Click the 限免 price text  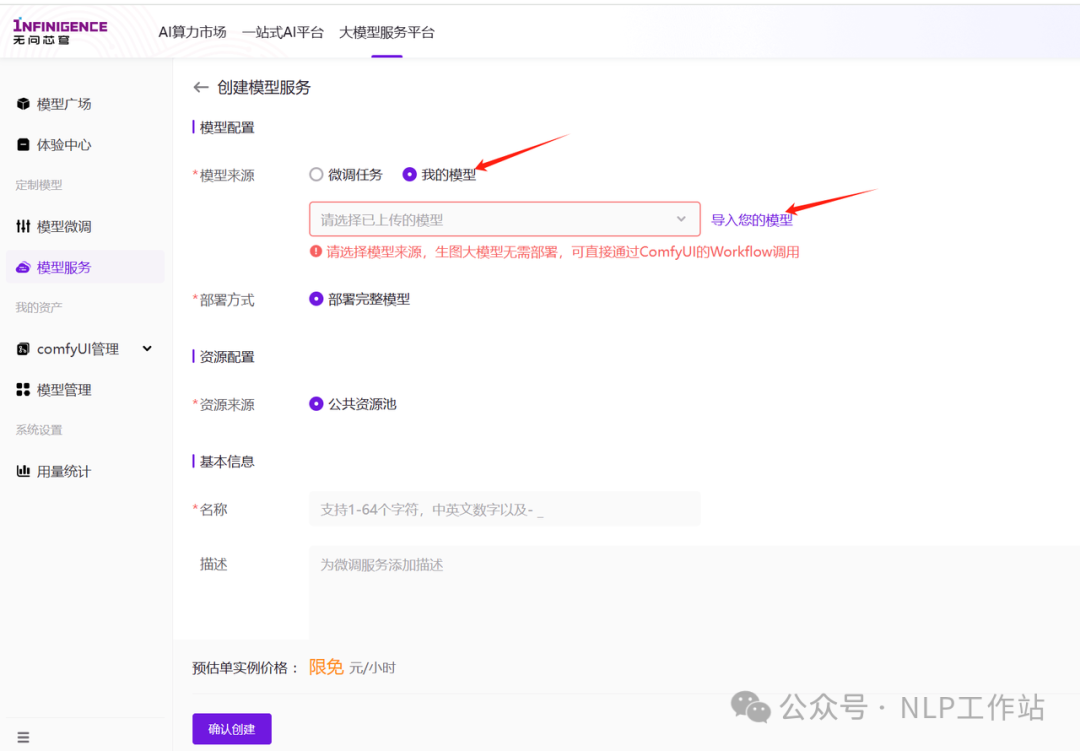click(326, 667)
